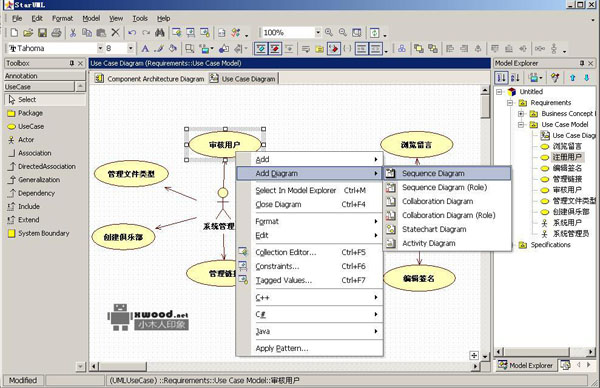Viewport: 600px width, 388px height.
Task: Click the Align Left toolbar icon
Action: click(x=450, y=49)
